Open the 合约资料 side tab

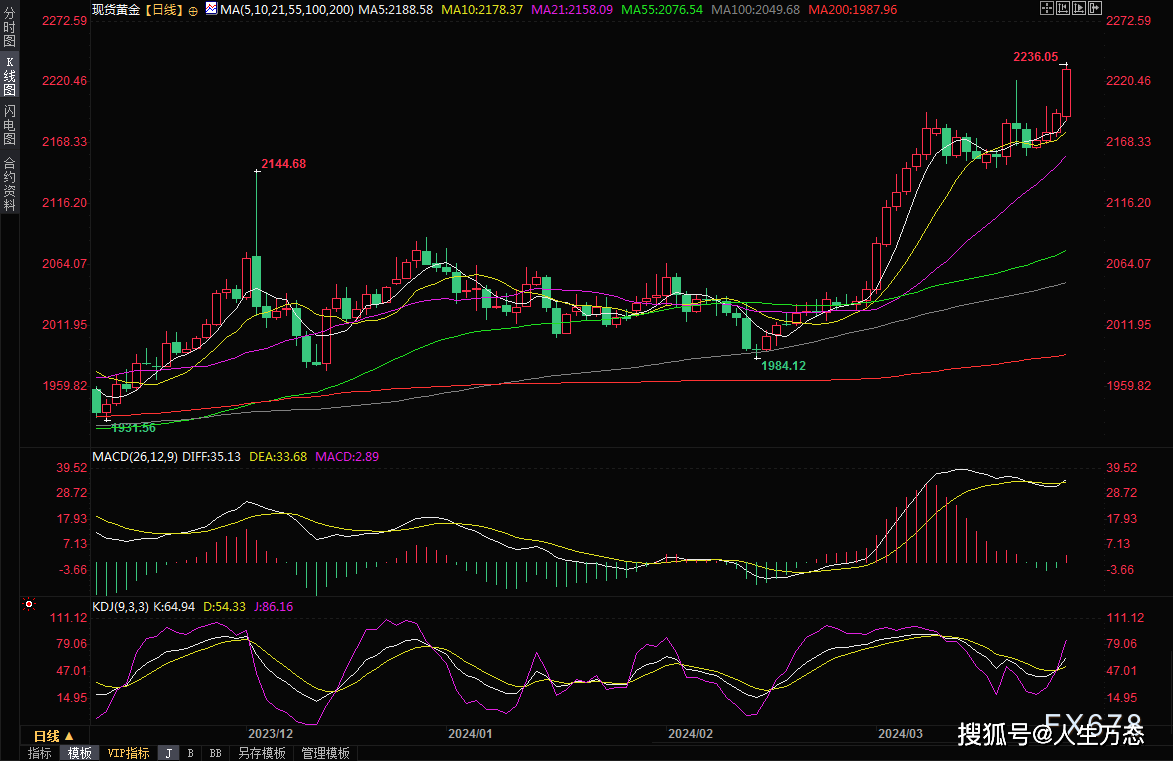pos(9,183)
